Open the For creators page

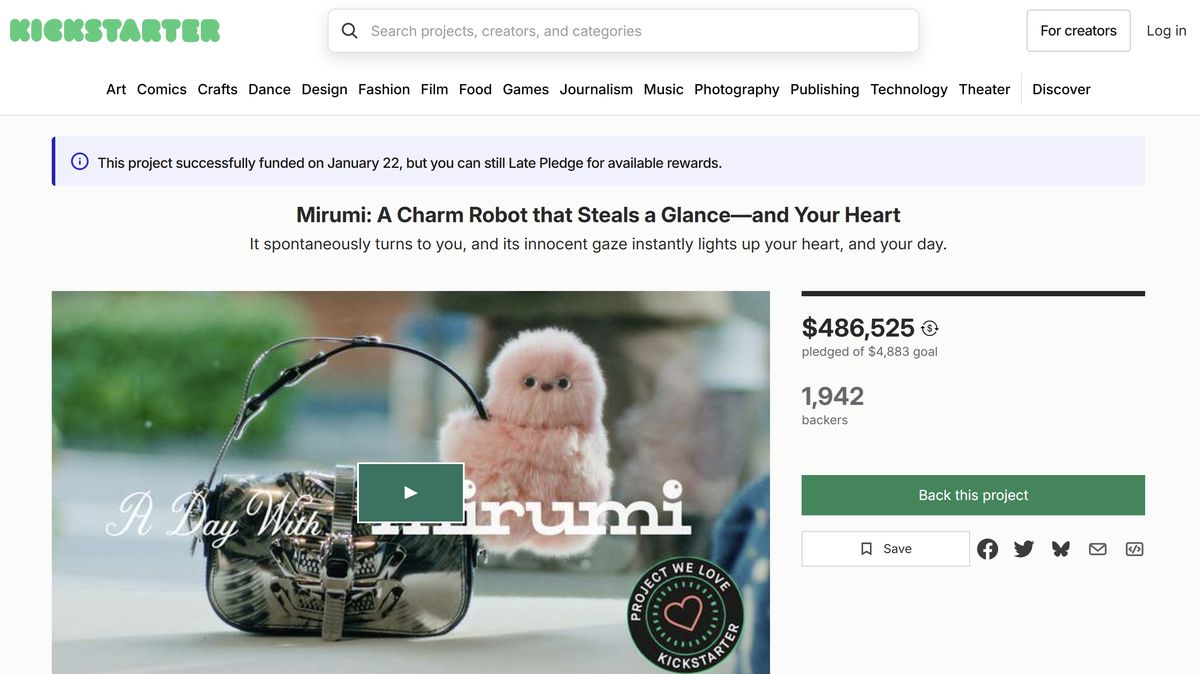(1078, 31)
